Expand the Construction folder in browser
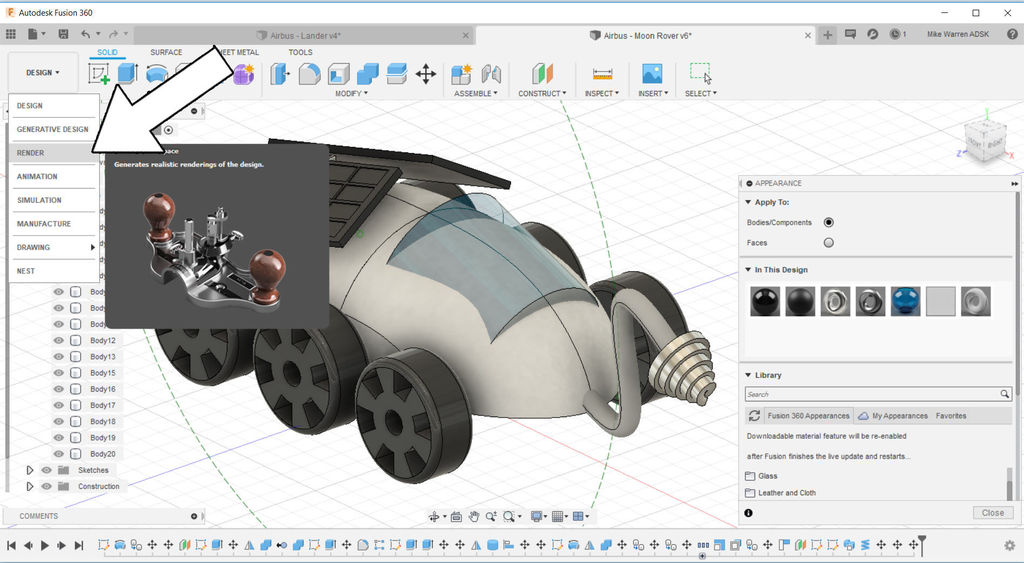The image size is (1024, 563). (x=30, y=487)
